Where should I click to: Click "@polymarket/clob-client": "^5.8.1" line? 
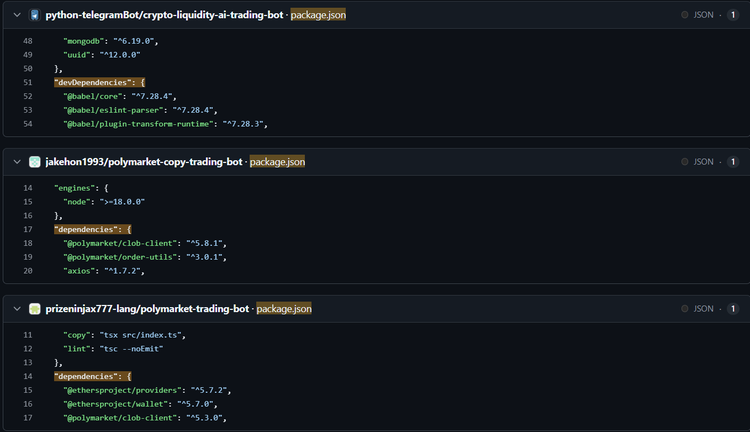145,243
